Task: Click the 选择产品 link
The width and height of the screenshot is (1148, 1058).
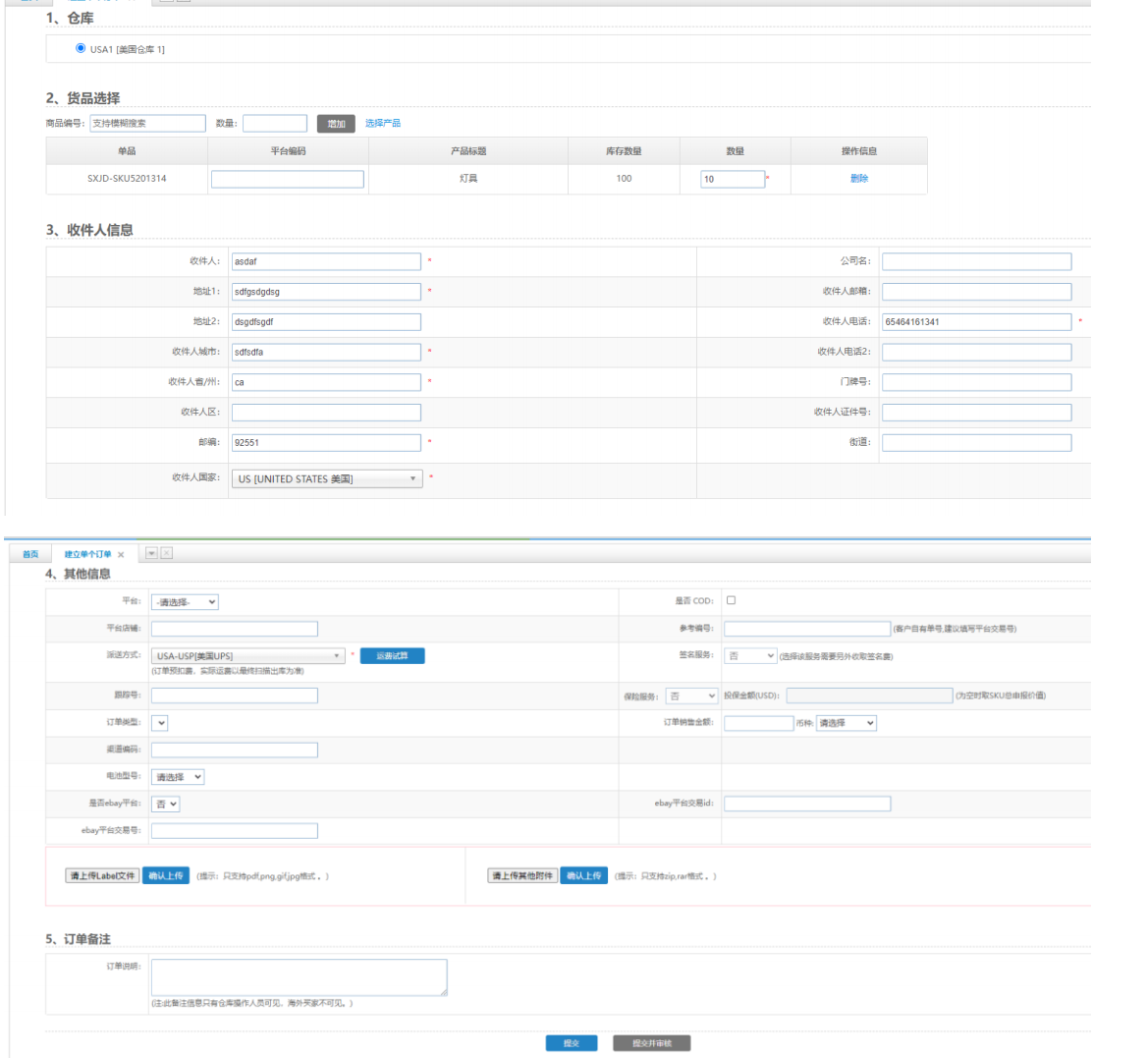Action: coord(382,124)
